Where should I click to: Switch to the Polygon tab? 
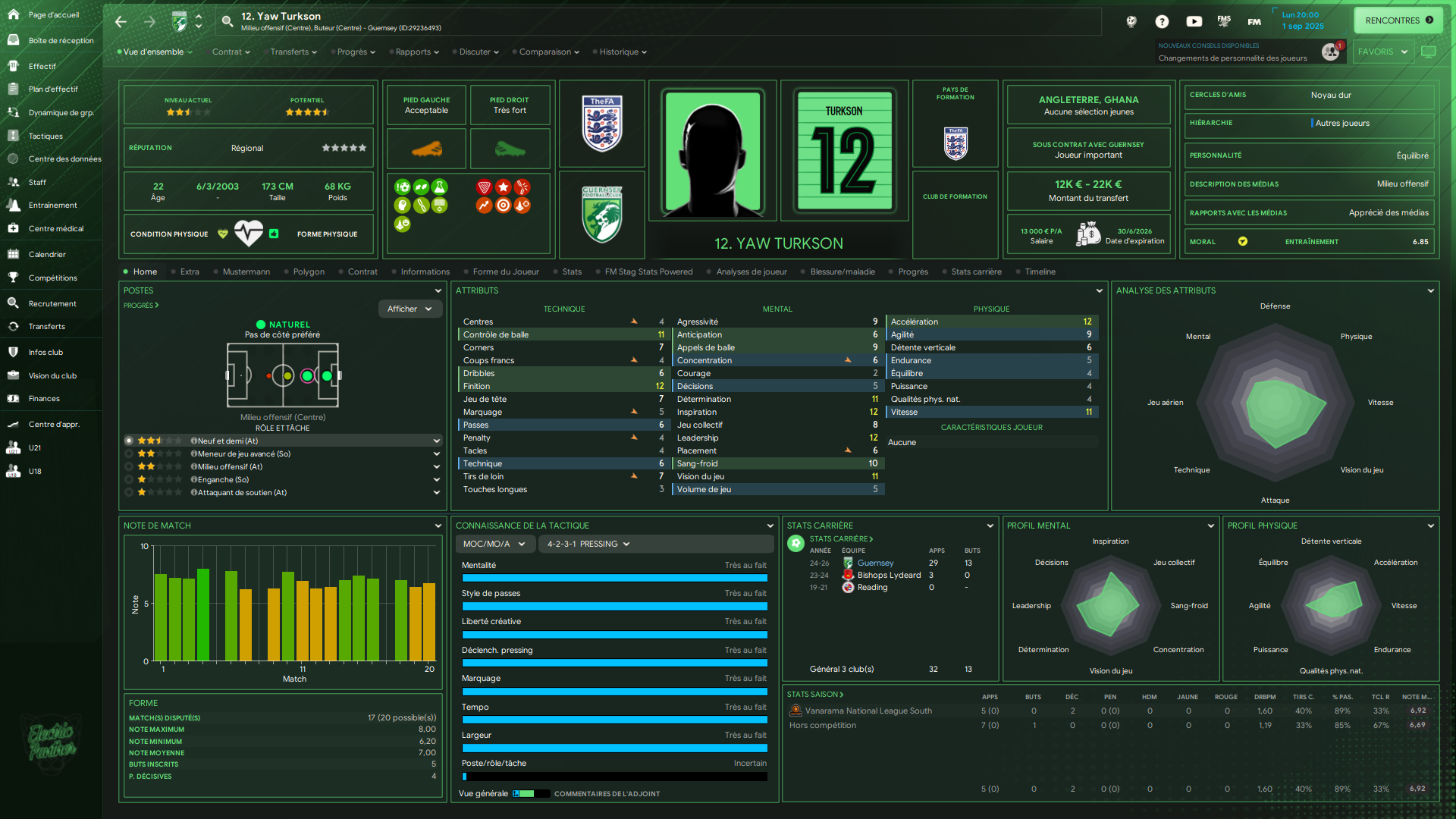308,272
